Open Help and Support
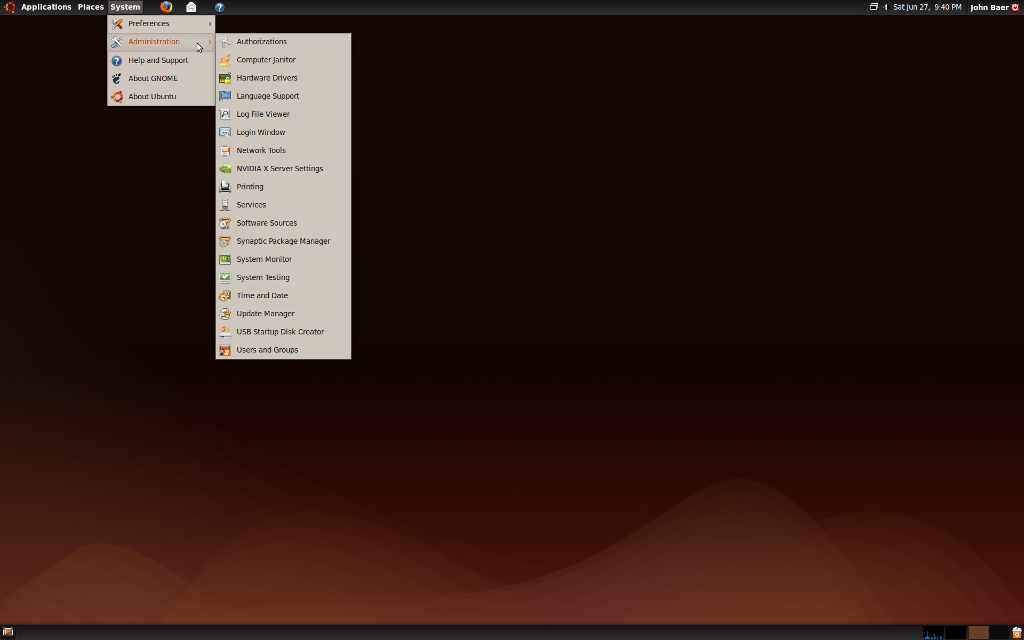The image size is (1024, 640). point(161,60)
